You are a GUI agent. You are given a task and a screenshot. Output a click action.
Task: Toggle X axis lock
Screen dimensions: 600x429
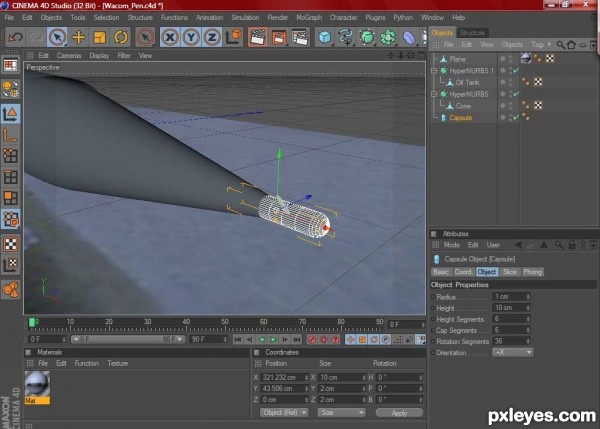click(x=170, y=38)
